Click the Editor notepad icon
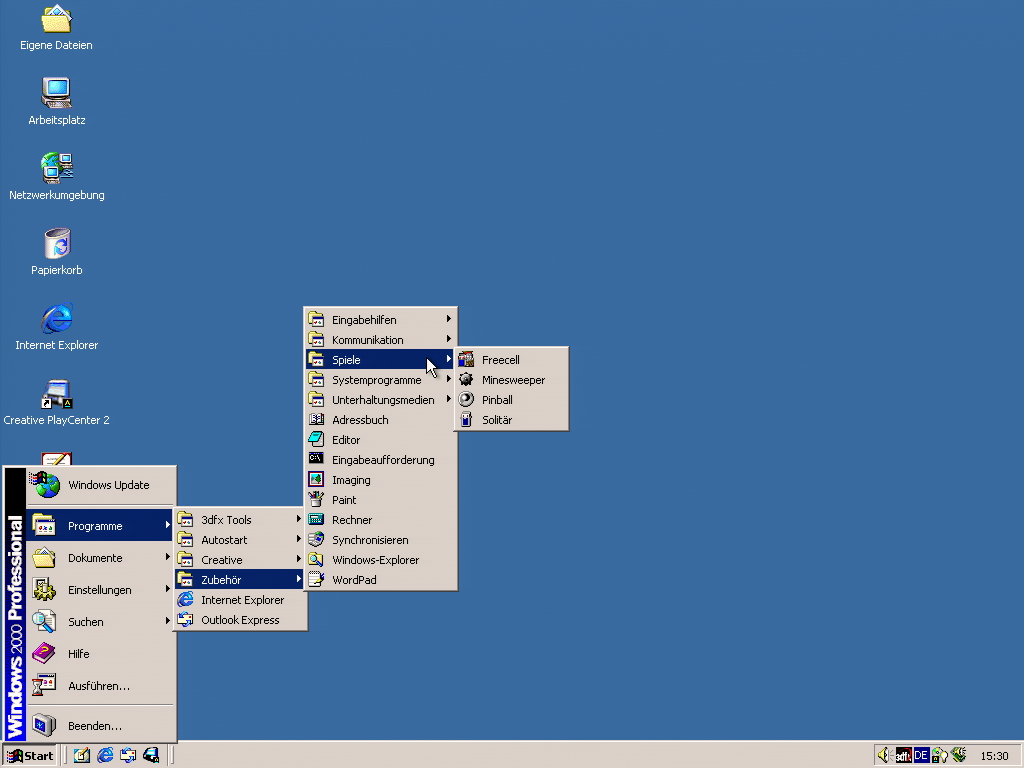The image size is (1024, 768). pos(316,440)
